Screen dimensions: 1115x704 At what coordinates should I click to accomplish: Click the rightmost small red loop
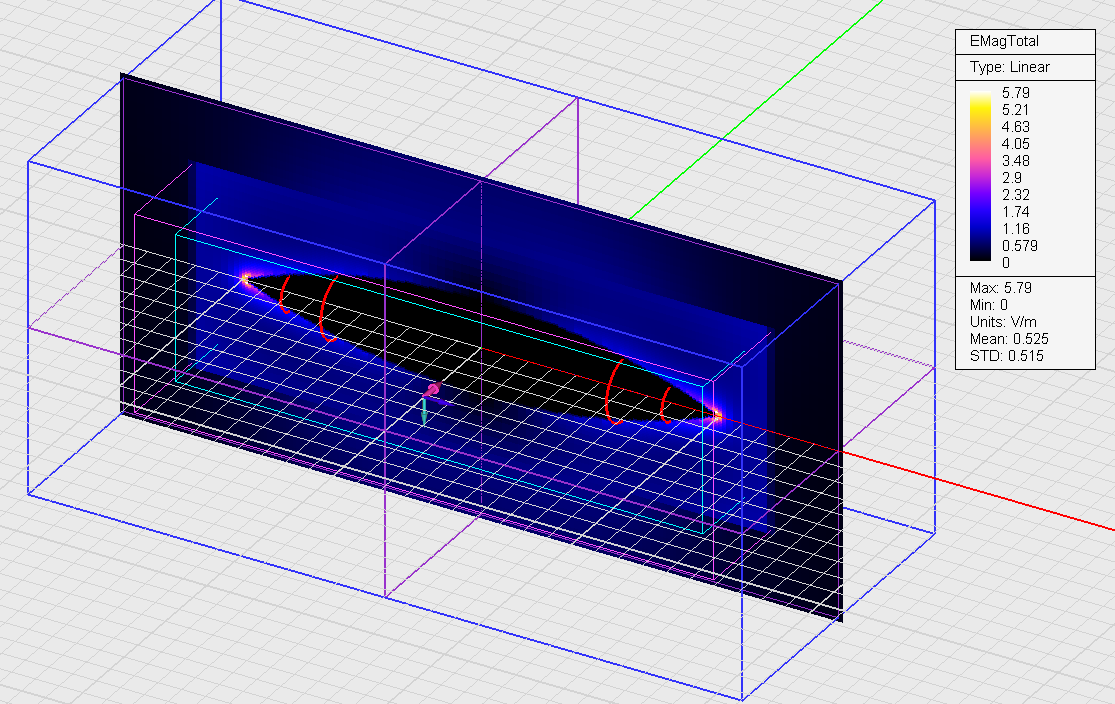tap(665, 404)
